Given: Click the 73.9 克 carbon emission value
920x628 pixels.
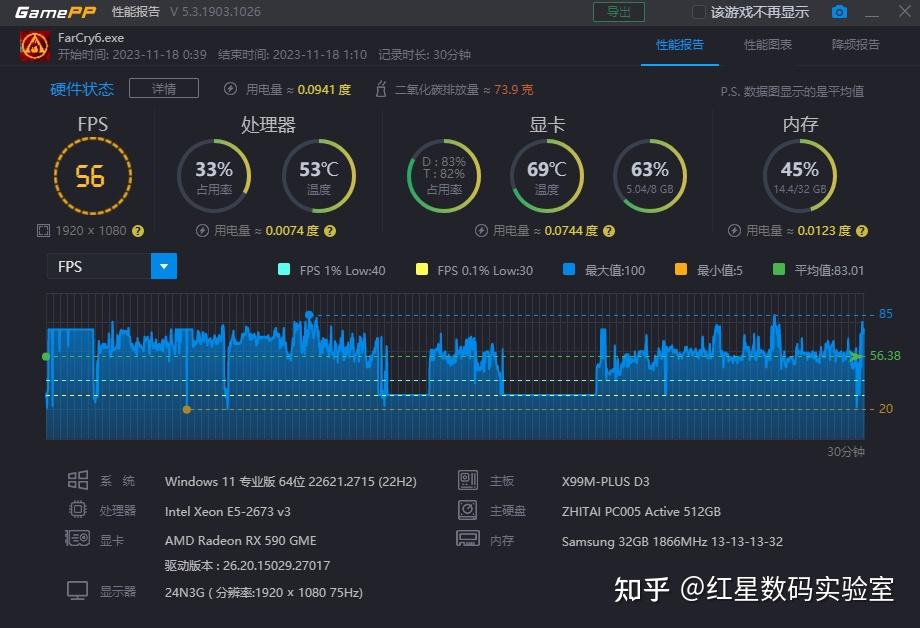Looking at the screenshot, I should (x=513, y=90).
